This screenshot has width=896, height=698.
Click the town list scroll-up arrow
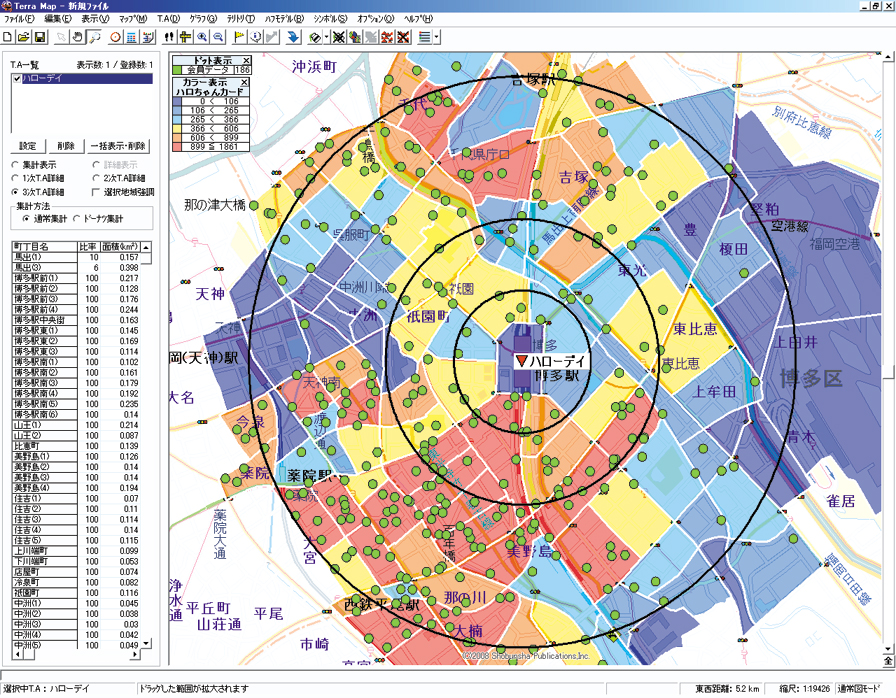tap(146, 247)
